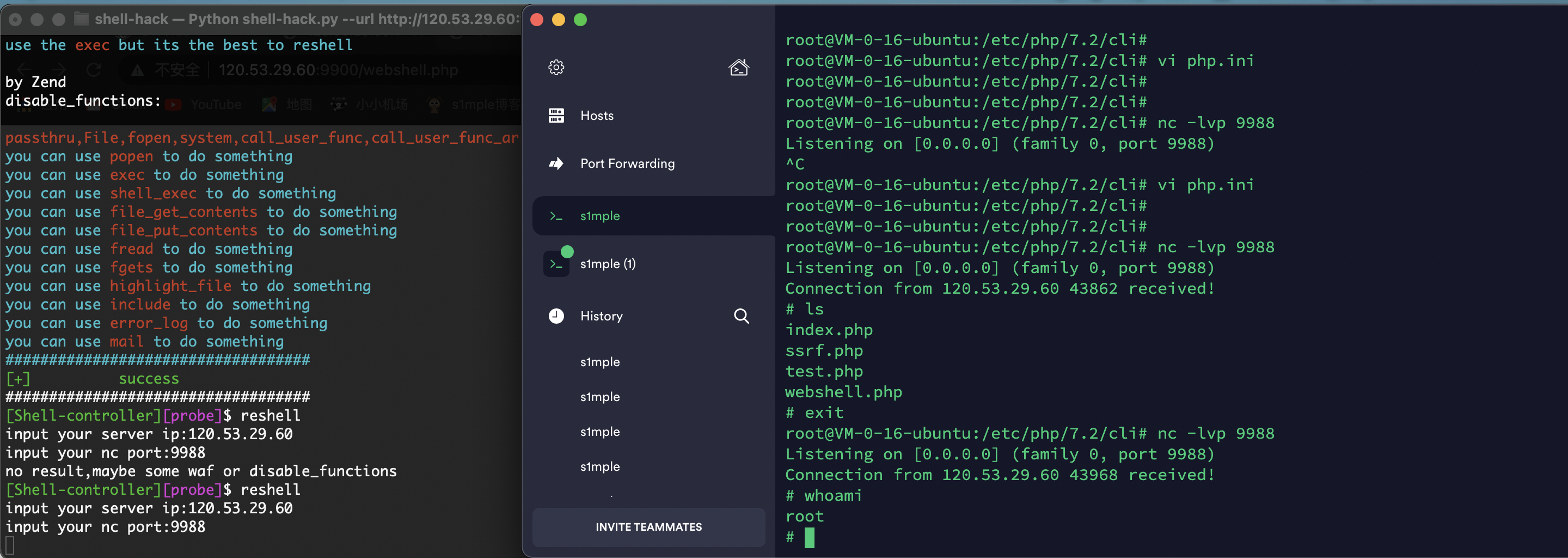Open the topmost s1mple entry under History
The width and height of the screenshot is (1568, 558).
pyautogui.click(x=599, y=362)
